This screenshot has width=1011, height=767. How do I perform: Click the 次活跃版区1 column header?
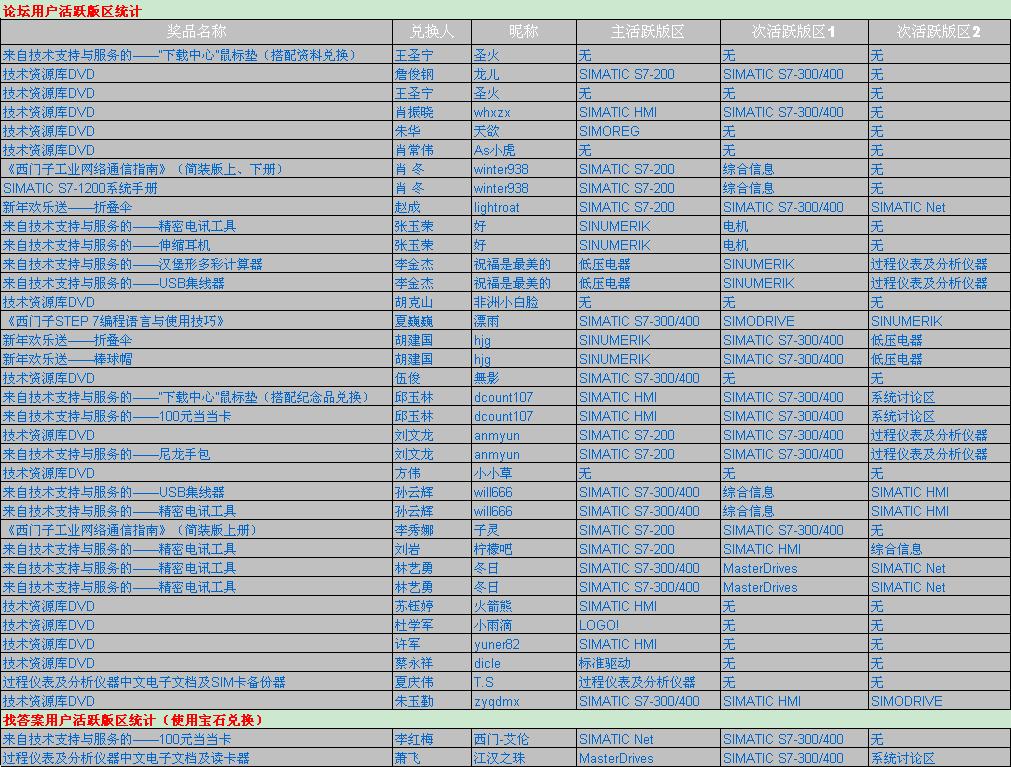[x=794, y=32]
